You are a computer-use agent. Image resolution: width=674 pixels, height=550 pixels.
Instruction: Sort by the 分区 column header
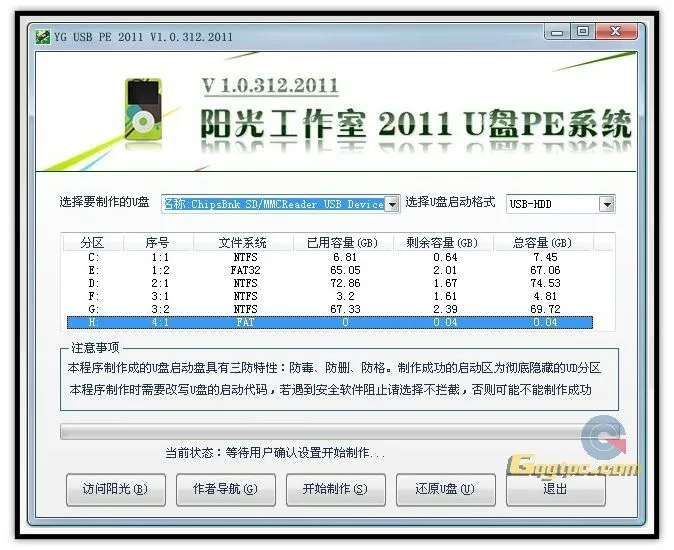(92, 243)
